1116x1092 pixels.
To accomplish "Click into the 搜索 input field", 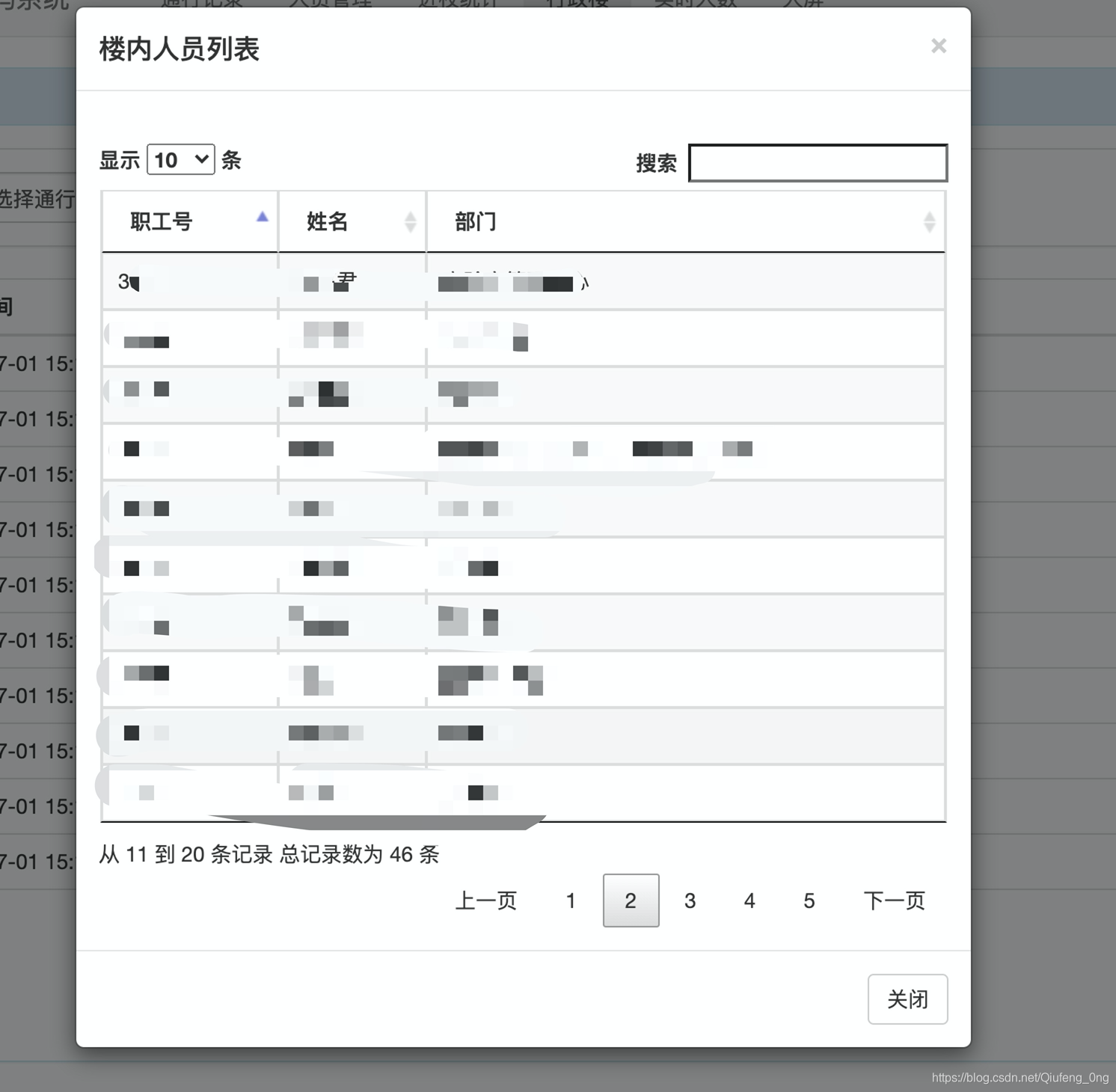I will pos(818,163).
